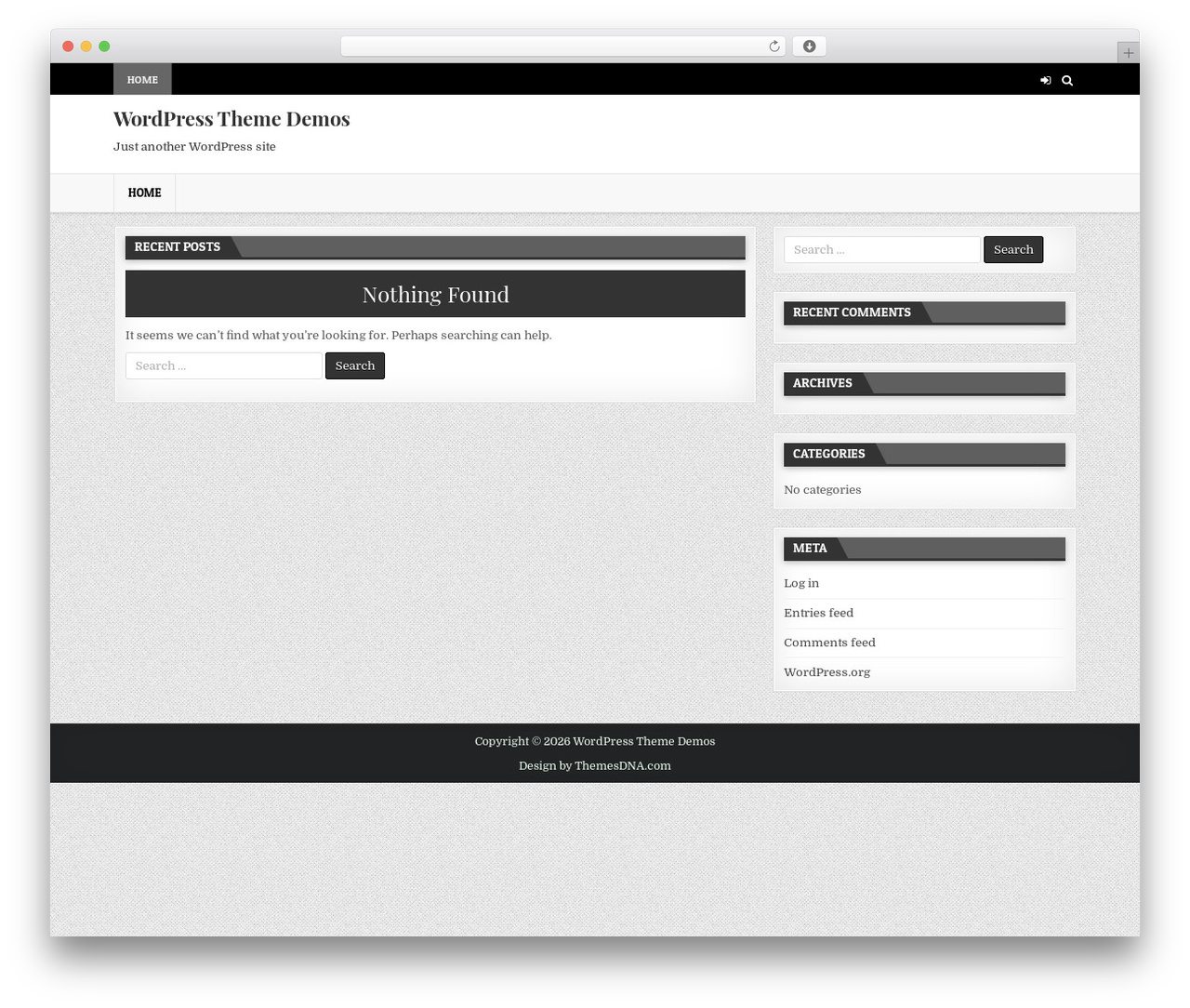Click the Categories widget title
This screenshot has height=1008, width=1190.
pos(829,454)
